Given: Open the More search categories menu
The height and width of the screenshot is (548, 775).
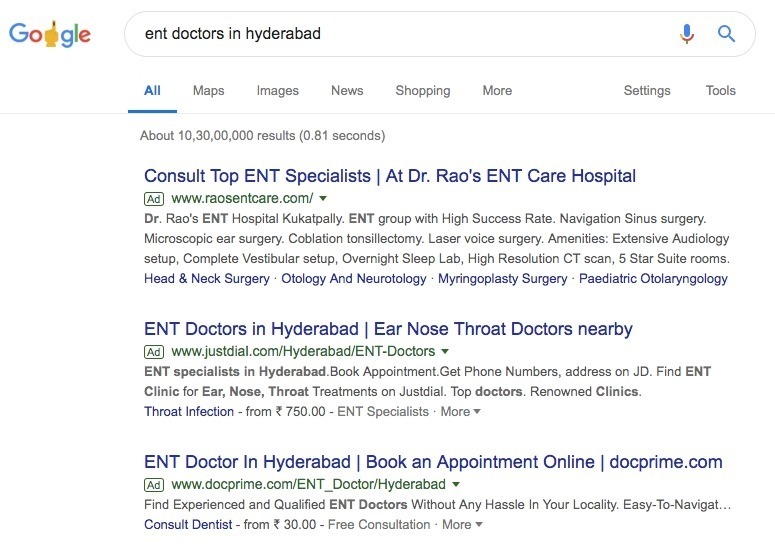Looking at the screenshot, I should [x=497, y=91].
